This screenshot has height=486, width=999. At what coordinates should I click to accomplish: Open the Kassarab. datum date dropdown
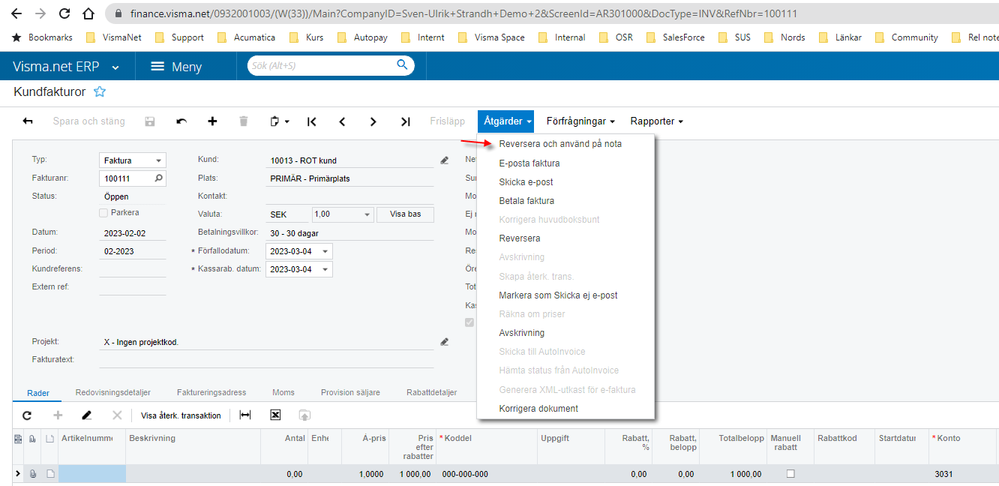click(x=325, y=269)
